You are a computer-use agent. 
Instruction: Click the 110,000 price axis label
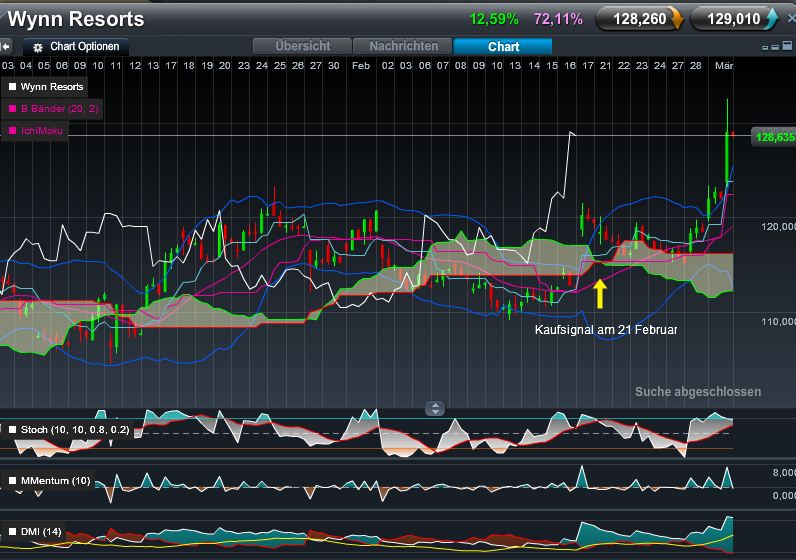coord(778,321)
